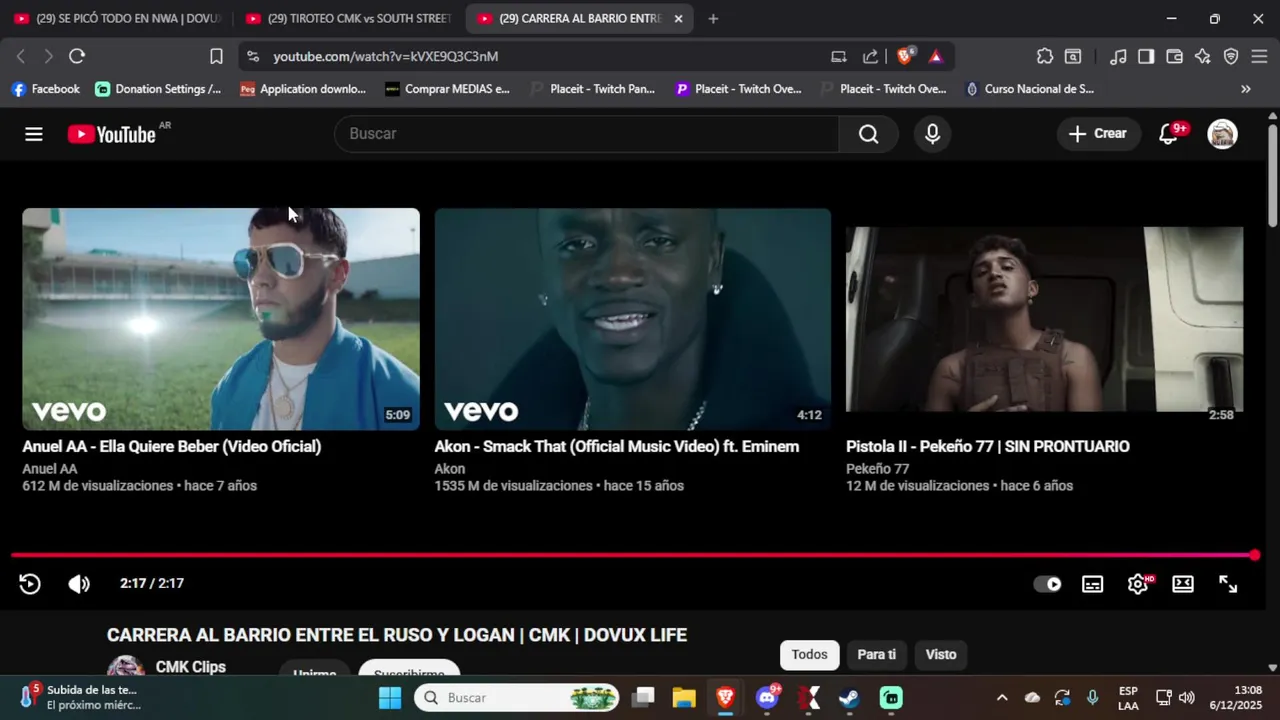Open the browser extensions puzzle icon

pos(1045,56)
